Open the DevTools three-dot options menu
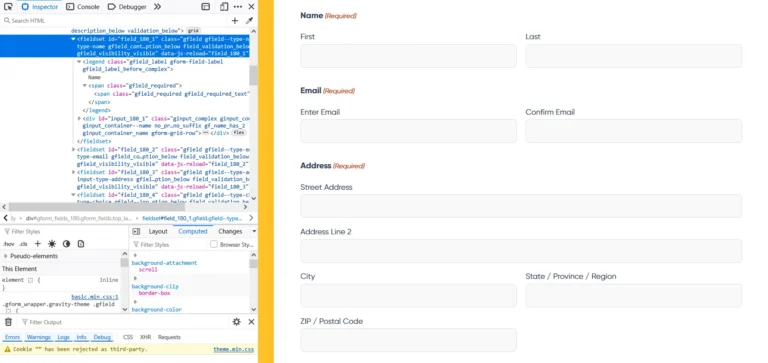768x363 pixels. [x=238, y=7]
